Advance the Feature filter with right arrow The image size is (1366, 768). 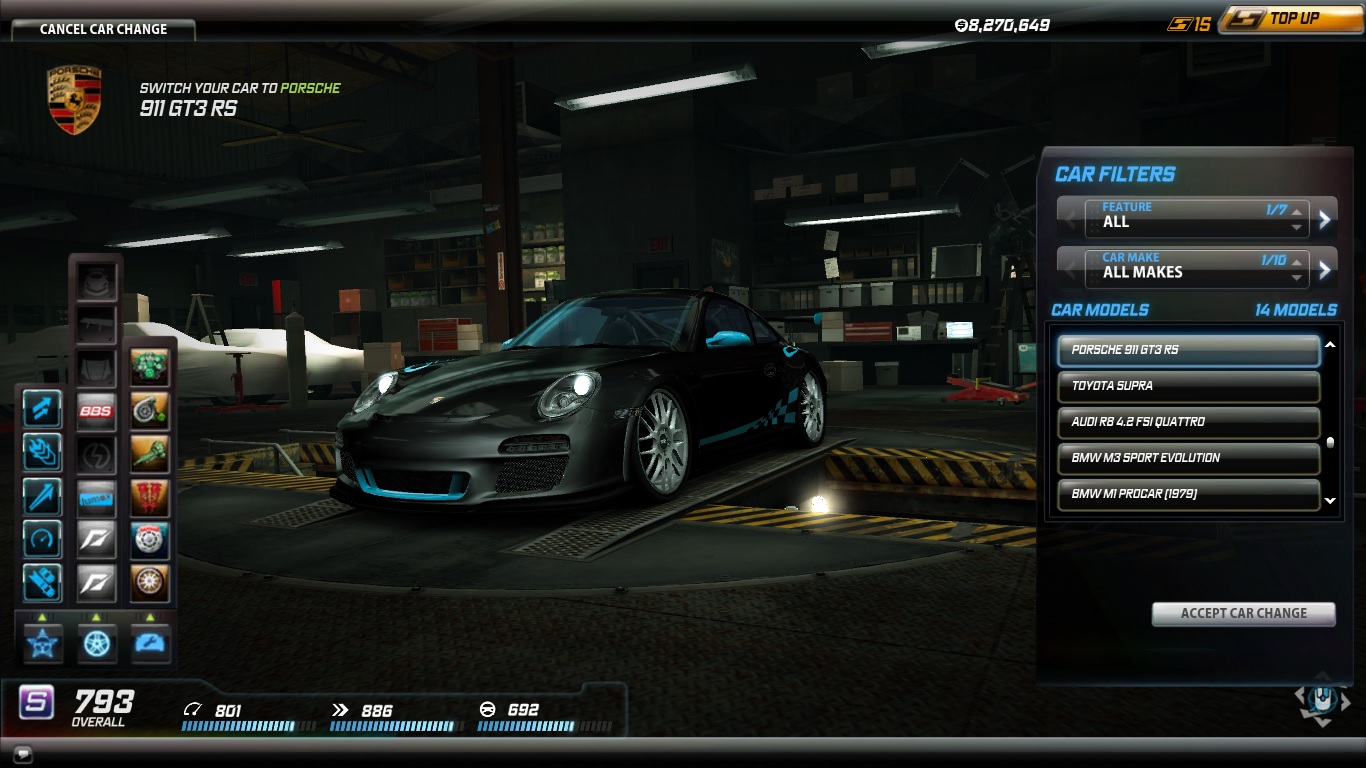coord(1325,219)
